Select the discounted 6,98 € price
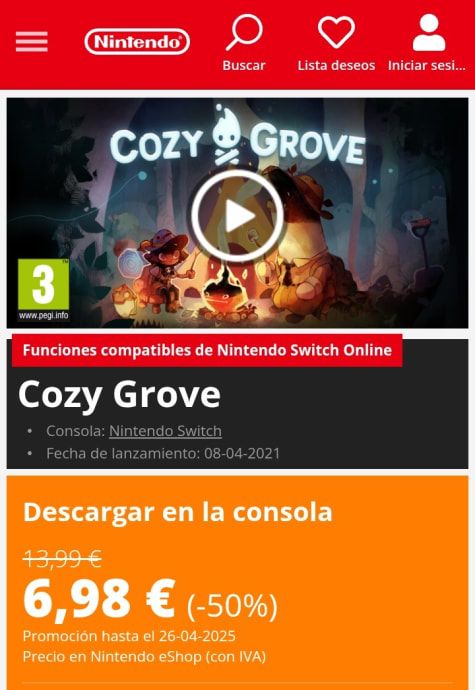475x690 pixels. coord(99,599)
